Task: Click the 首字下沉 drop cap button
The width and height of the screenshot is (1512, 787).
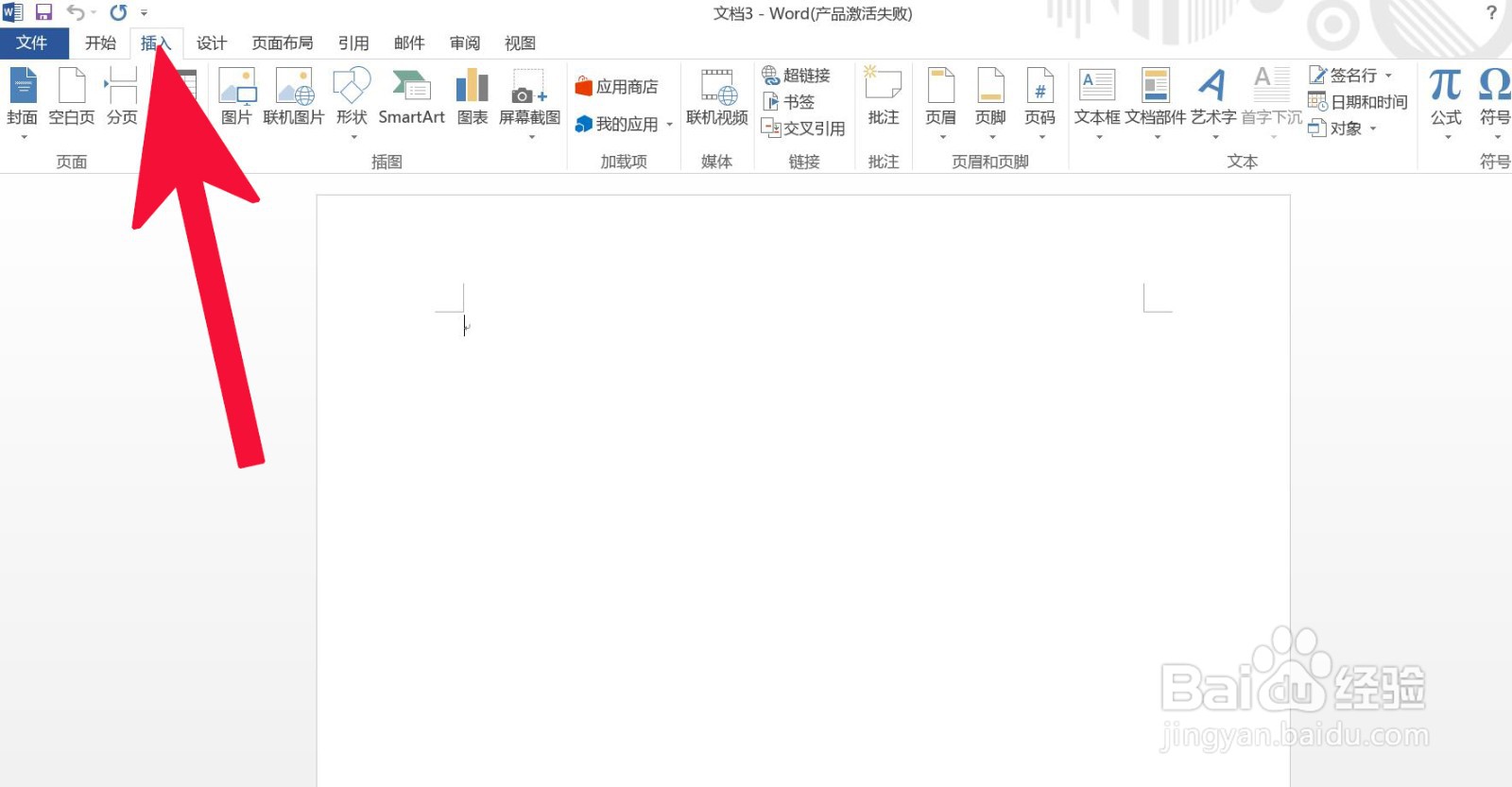Action: [x=1272, y=95]
